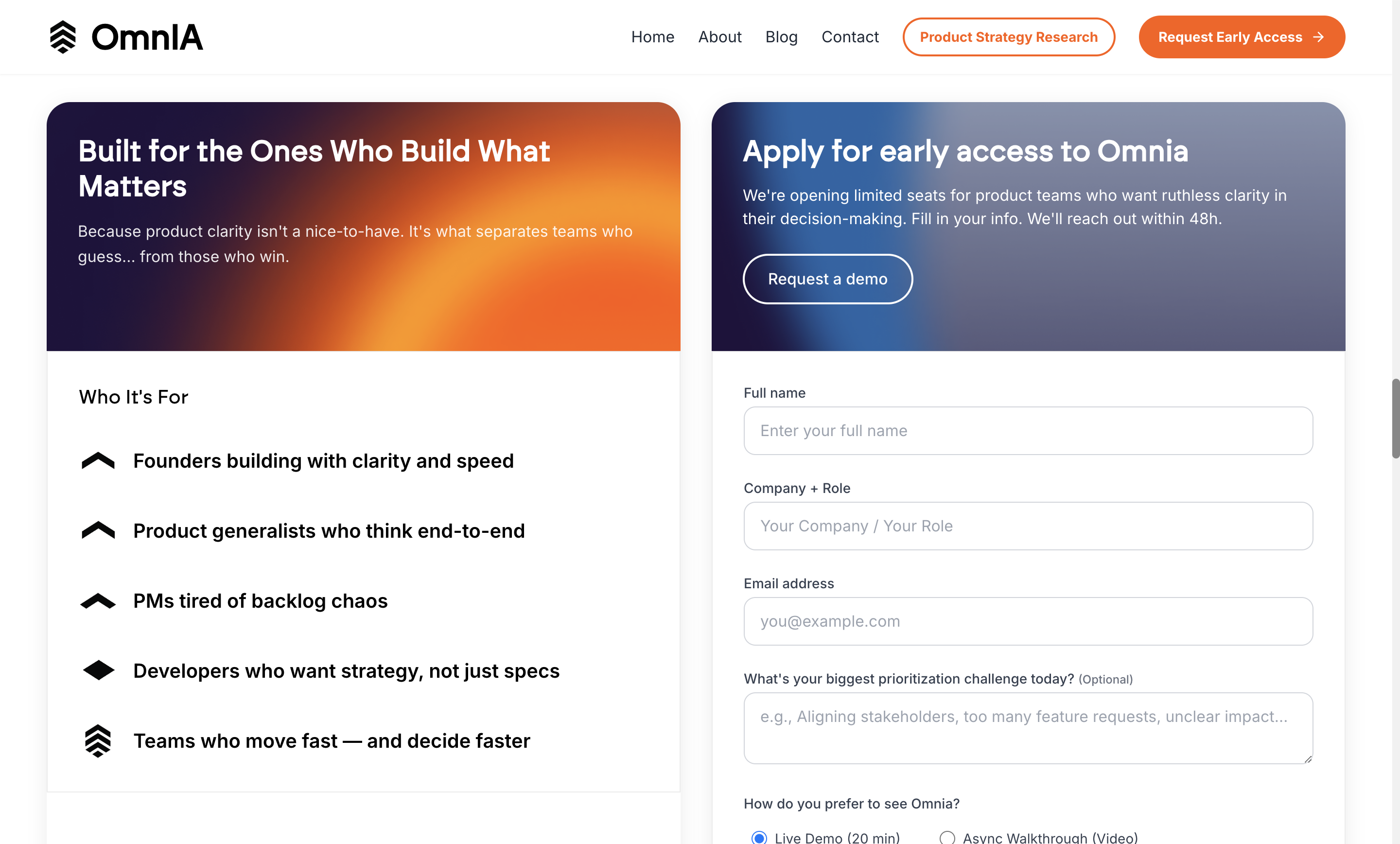Click the arrow icon inside Request Early Access

click(x=1318, y=37)
